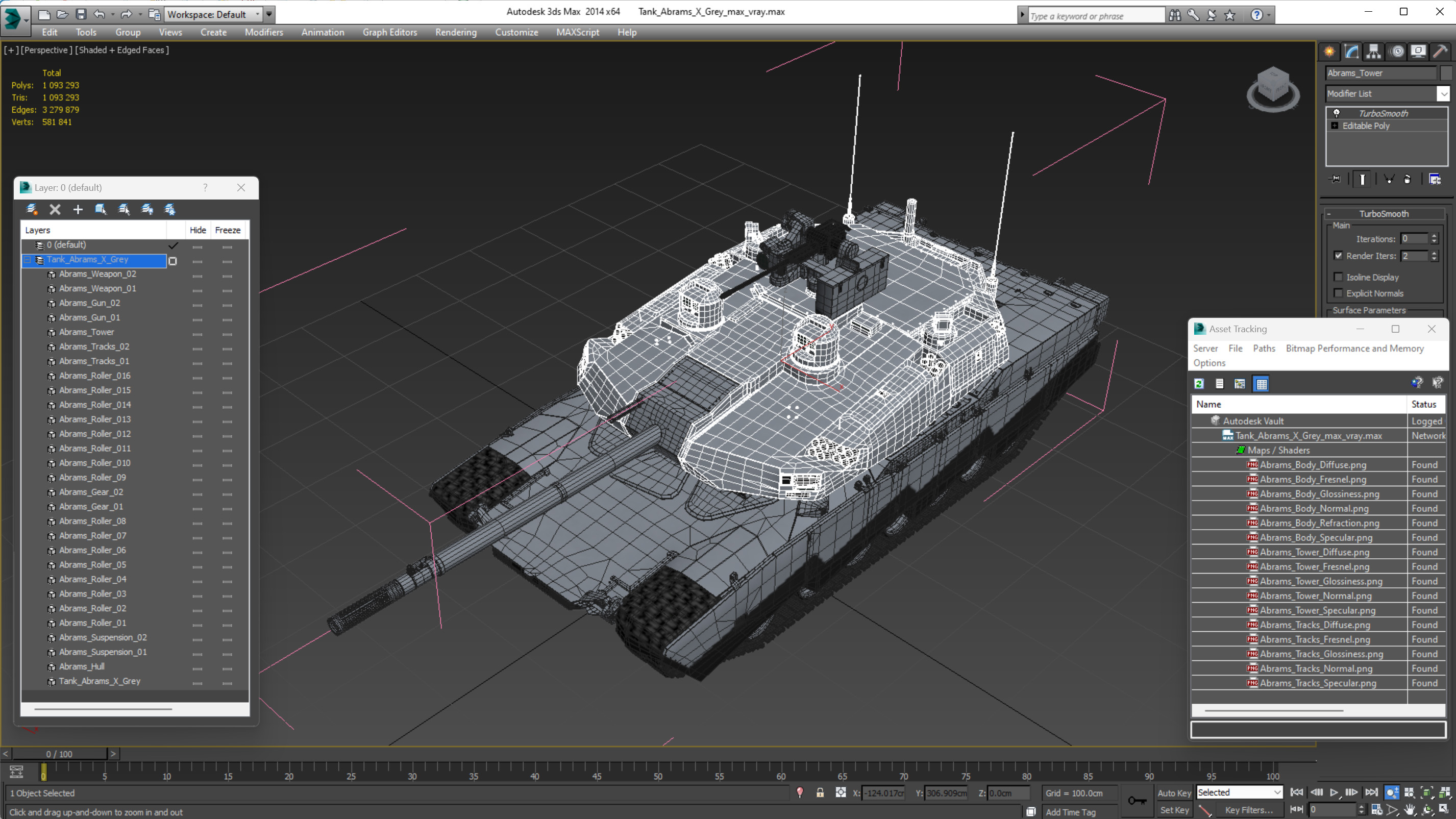Image resolution: width=1456 pixels, height=819 pixels.
Task: Open Bitmap Performance and Memory menu
Action: tap(1354, 348)
